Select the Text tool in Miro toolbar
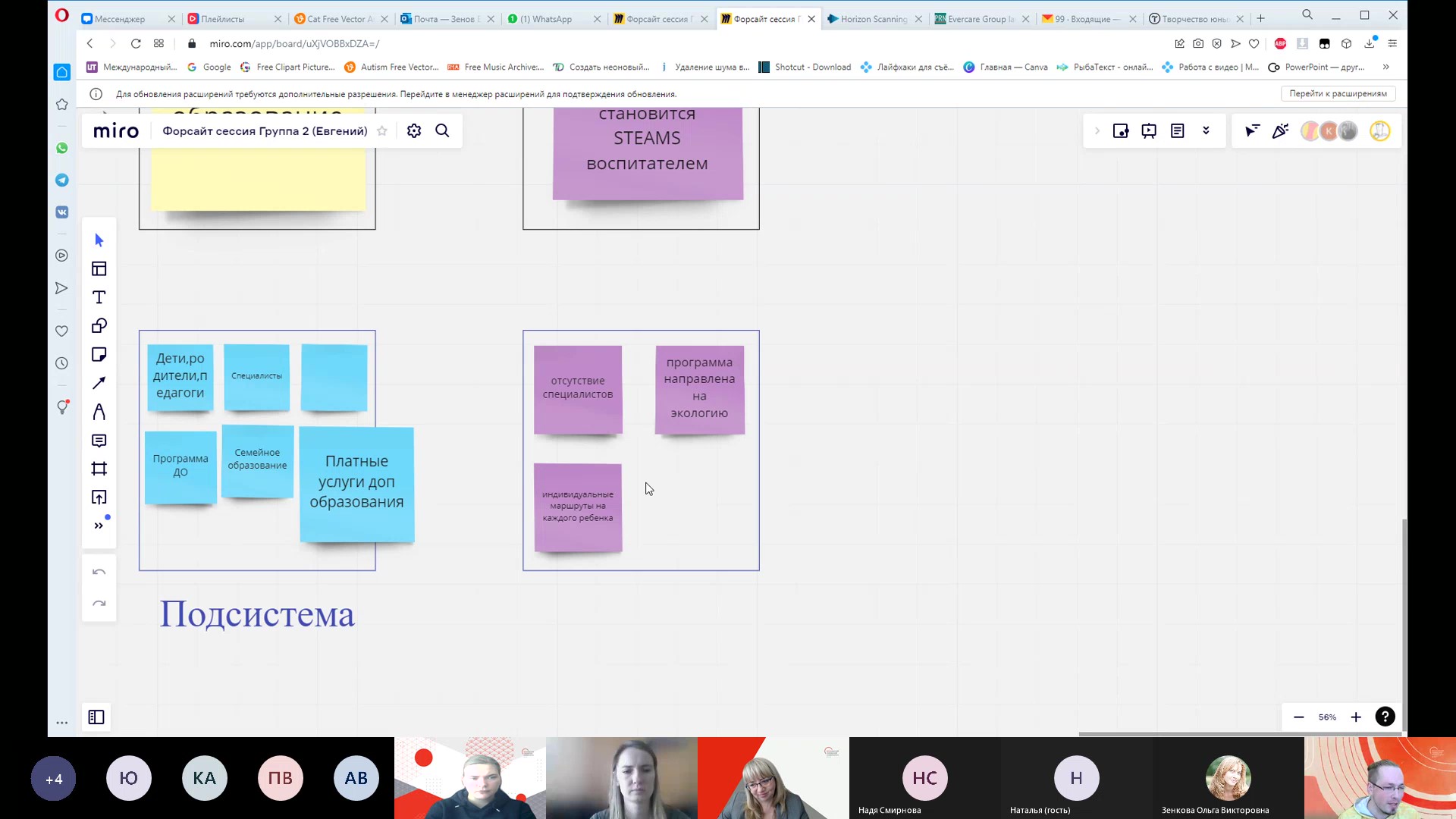Viewport: 1456px width, 819px height. (99, 297)
